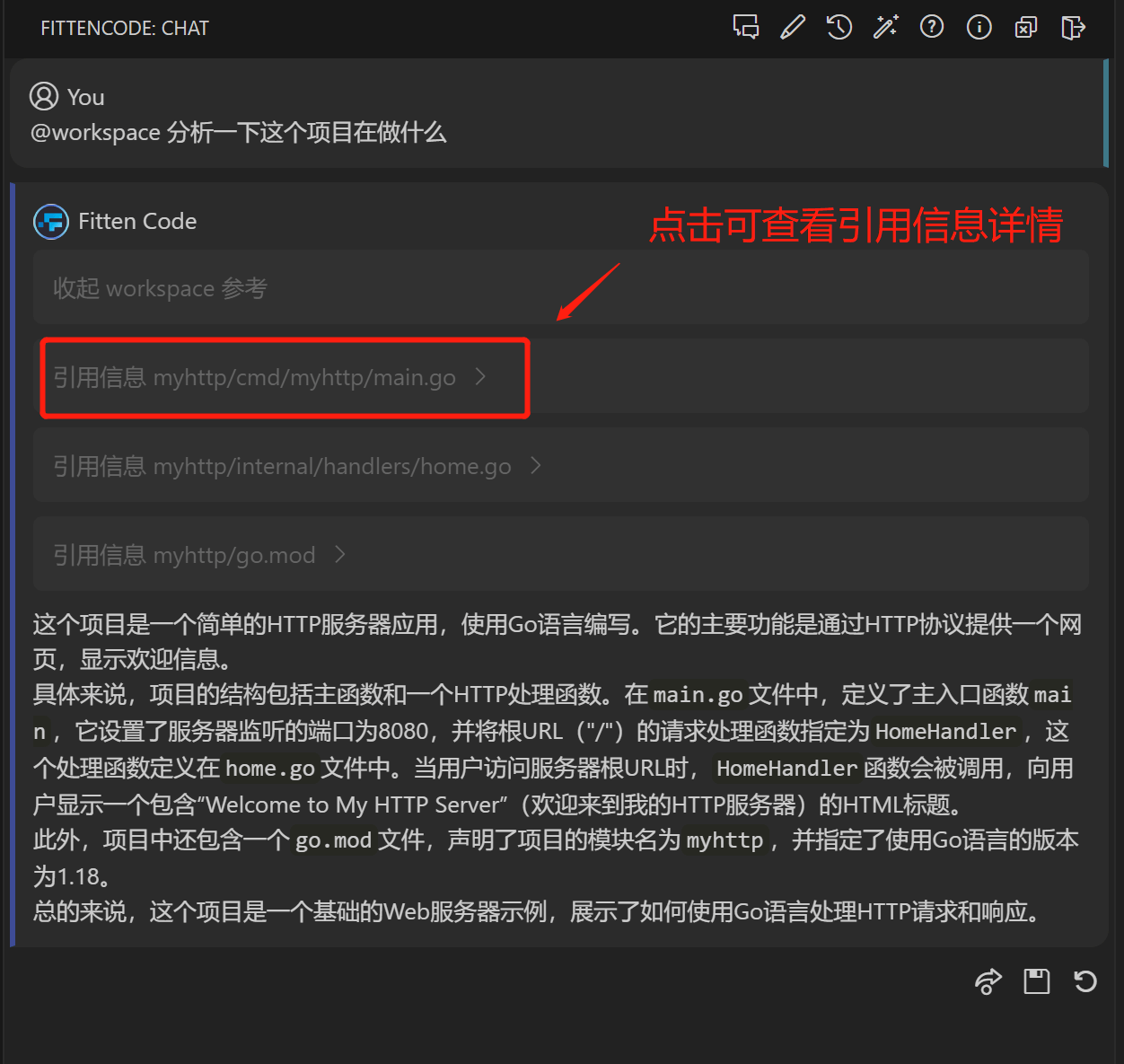Regenerate the response with the circular arrow
Viewport: 1124px width, 1064px height.
[1085, 981]
